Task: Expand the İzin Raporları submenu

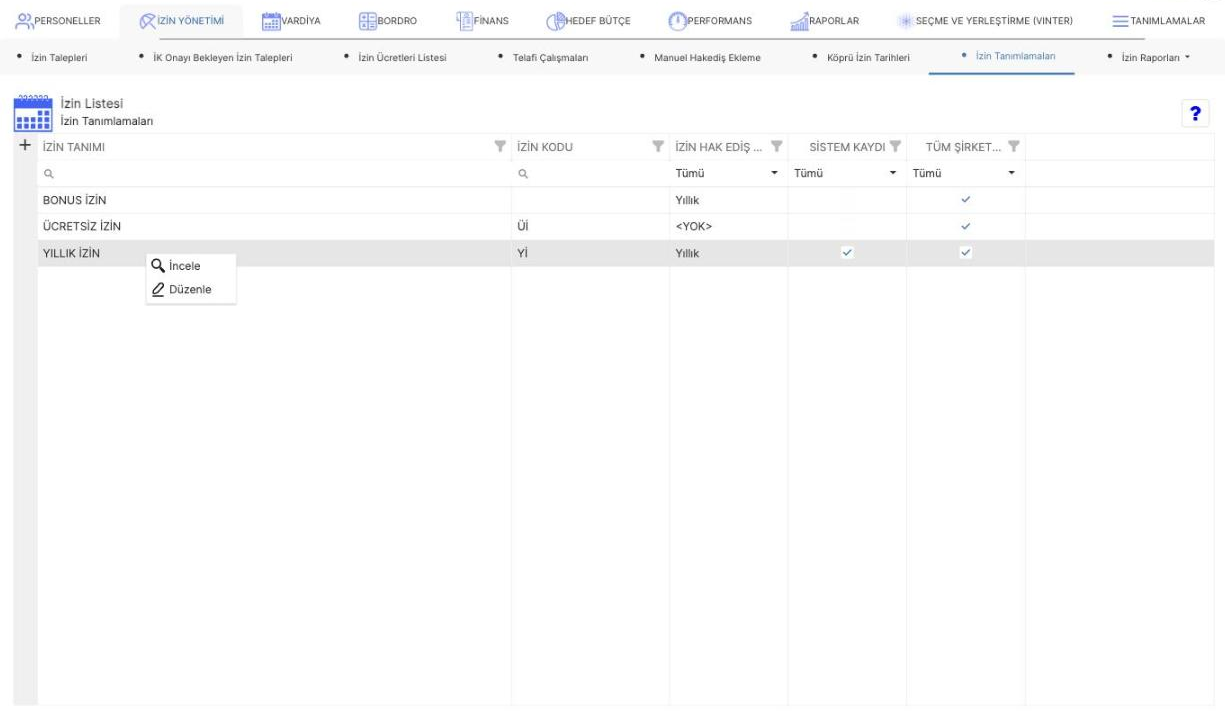Action: click(x=1153, y=57)
